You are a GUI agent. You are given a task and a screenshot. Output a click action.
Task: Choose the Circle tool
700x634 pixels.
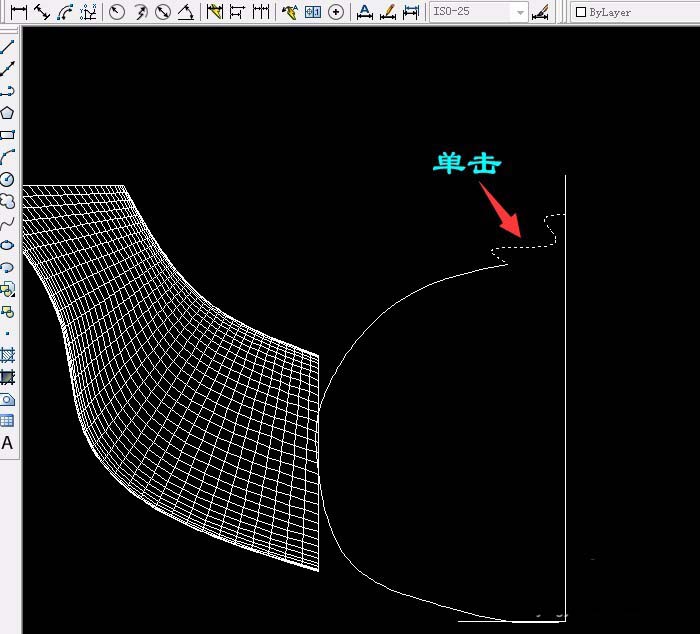pyautogui.click(x=7, y=179)
